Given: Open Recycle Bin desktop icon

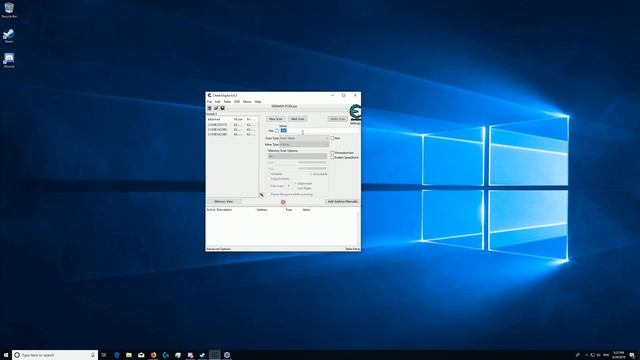Looking at the screenshot, I should [9, 10].
